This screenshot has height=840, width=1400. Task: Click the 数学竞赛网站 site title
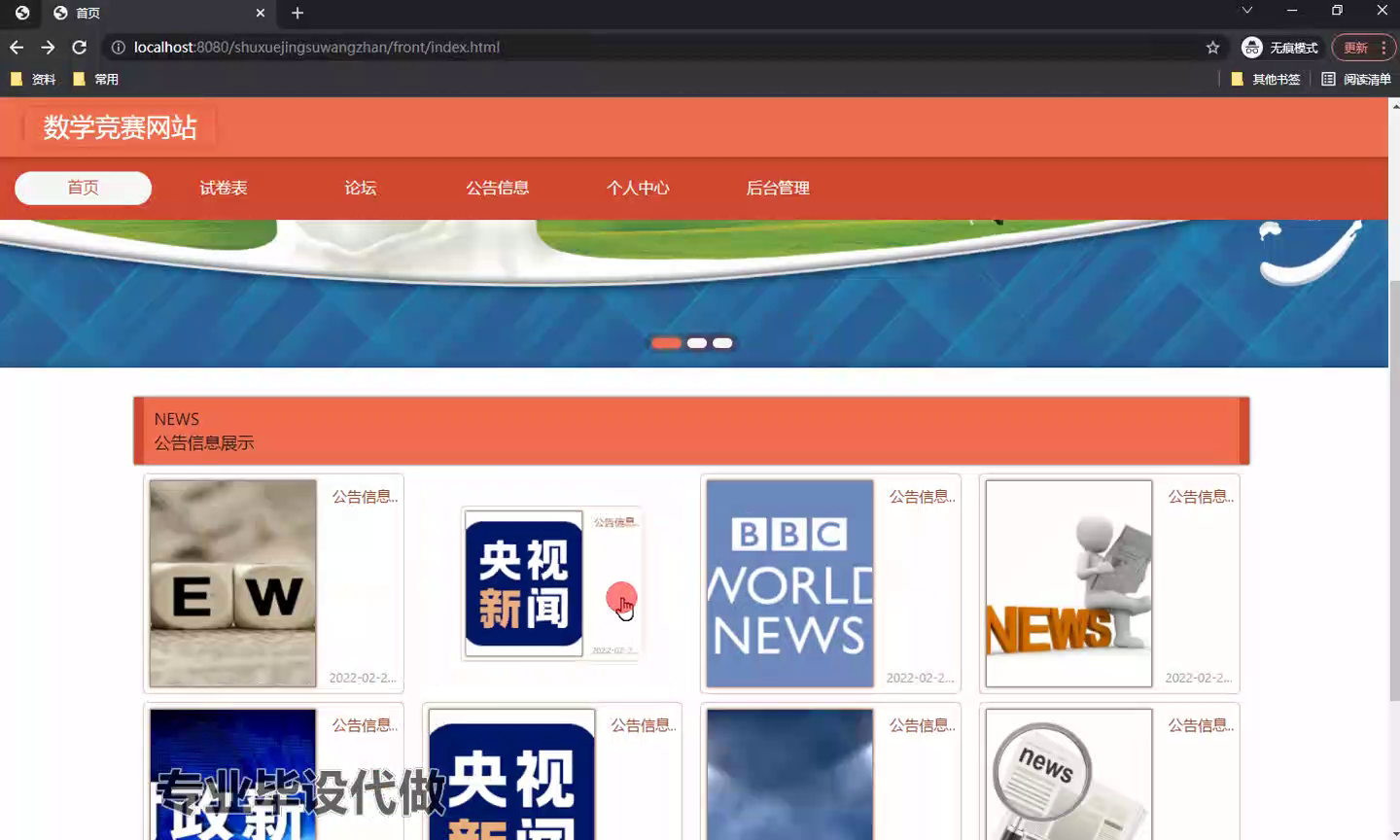pos(120,127)
